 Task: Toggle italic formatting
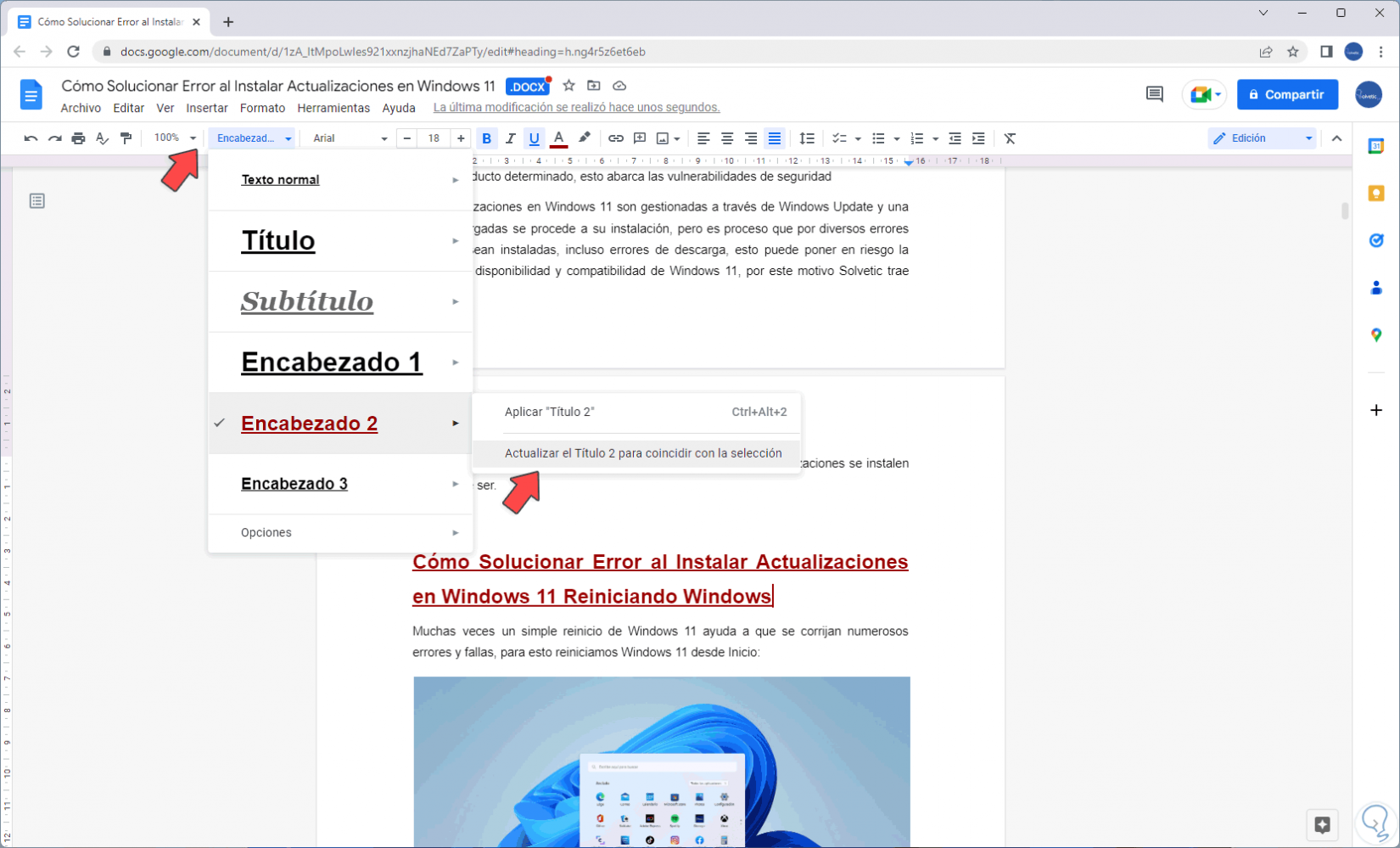pos(510,138)
